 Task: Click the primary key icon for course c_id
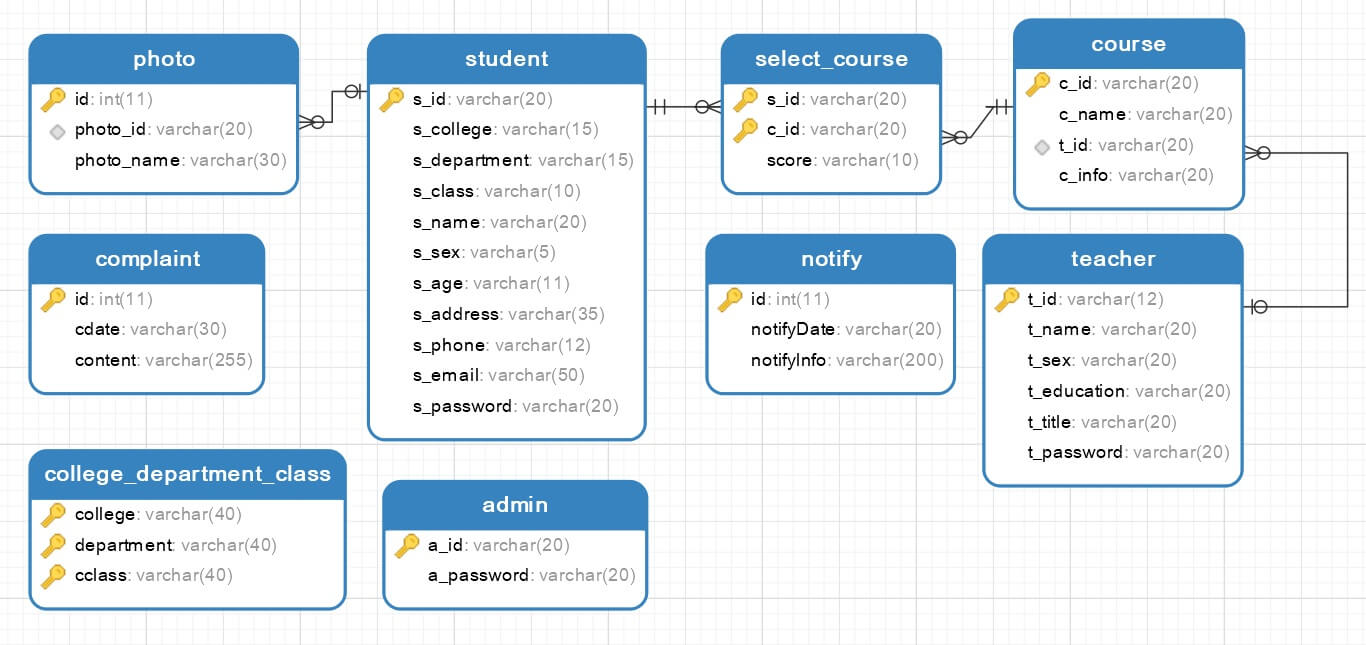(x=1038, y=84)
